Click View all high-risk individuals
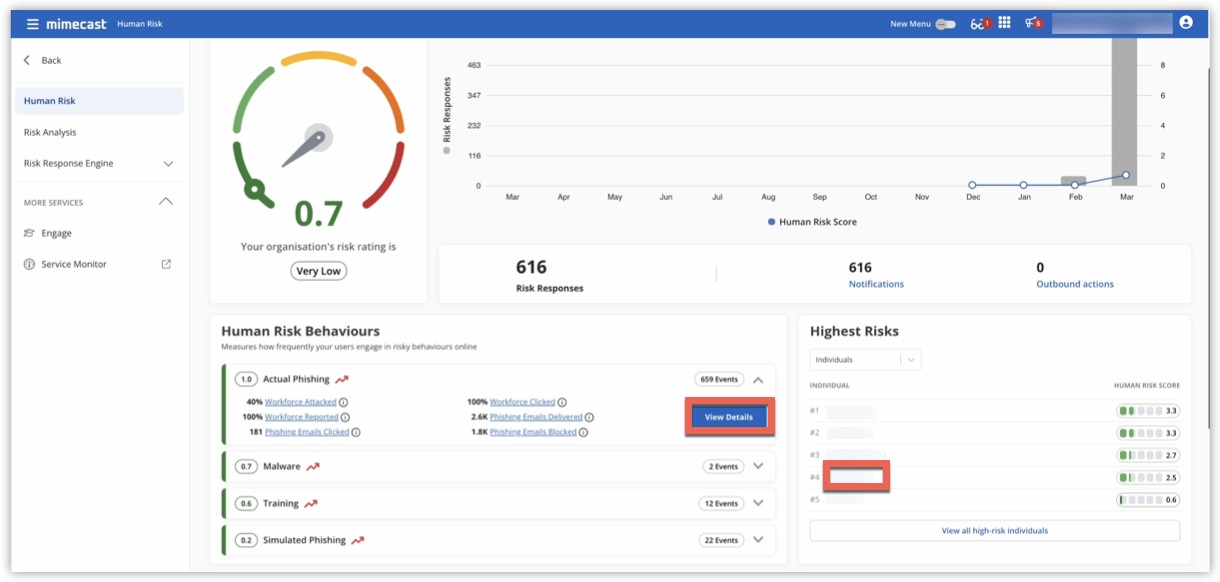This screenshot has height=582, width=1220. [x=994, y=531]
